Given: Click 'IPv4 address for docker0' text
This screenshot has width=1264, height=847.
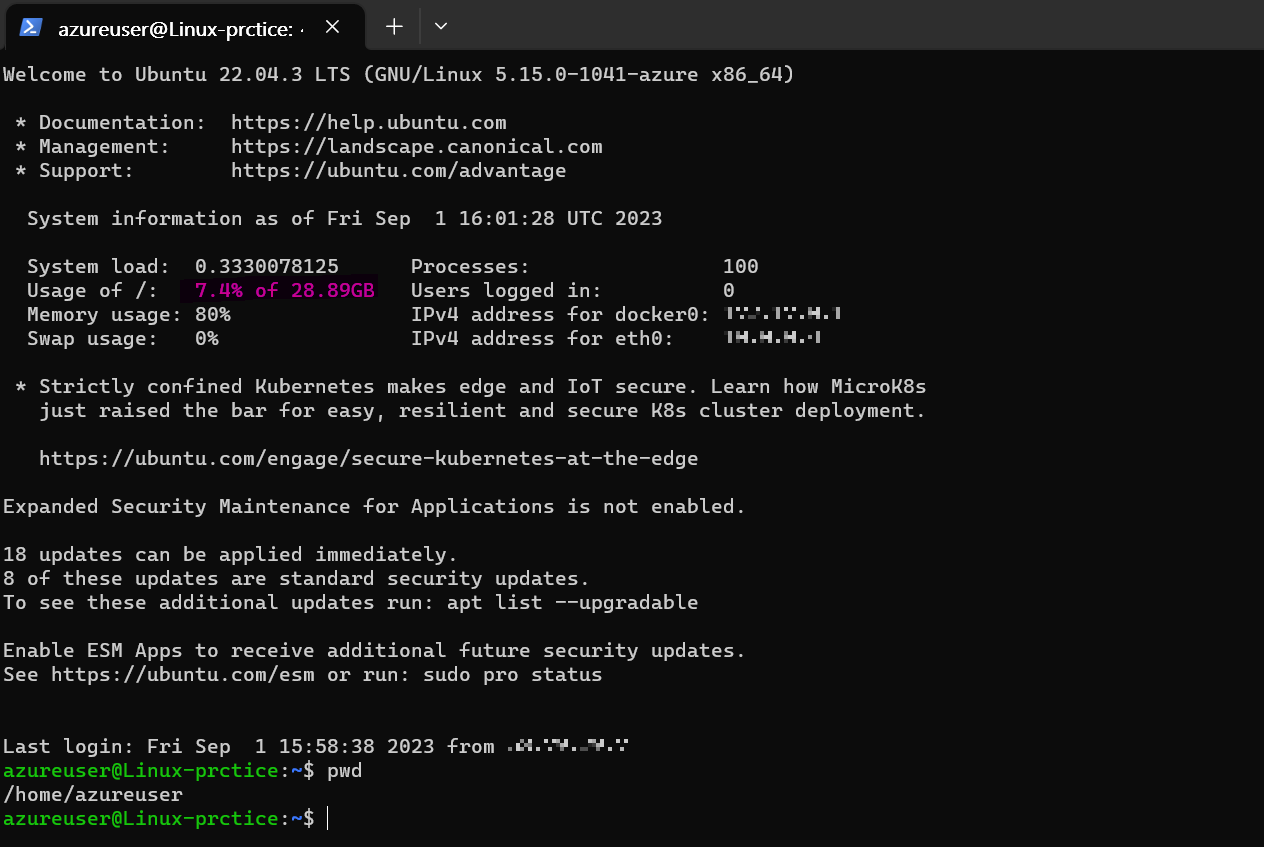Looking at the screenshot, I should point(561,315).
